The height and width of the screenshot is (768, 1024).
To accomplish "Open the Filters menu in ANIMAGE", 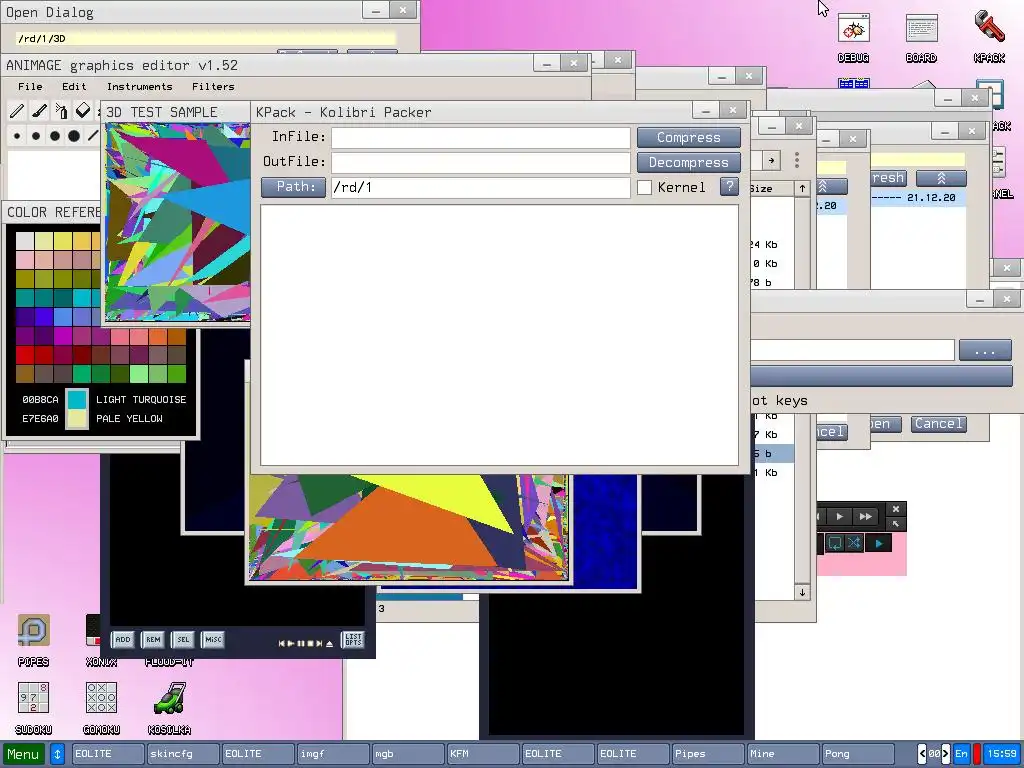I will click(x=213, y=86).
